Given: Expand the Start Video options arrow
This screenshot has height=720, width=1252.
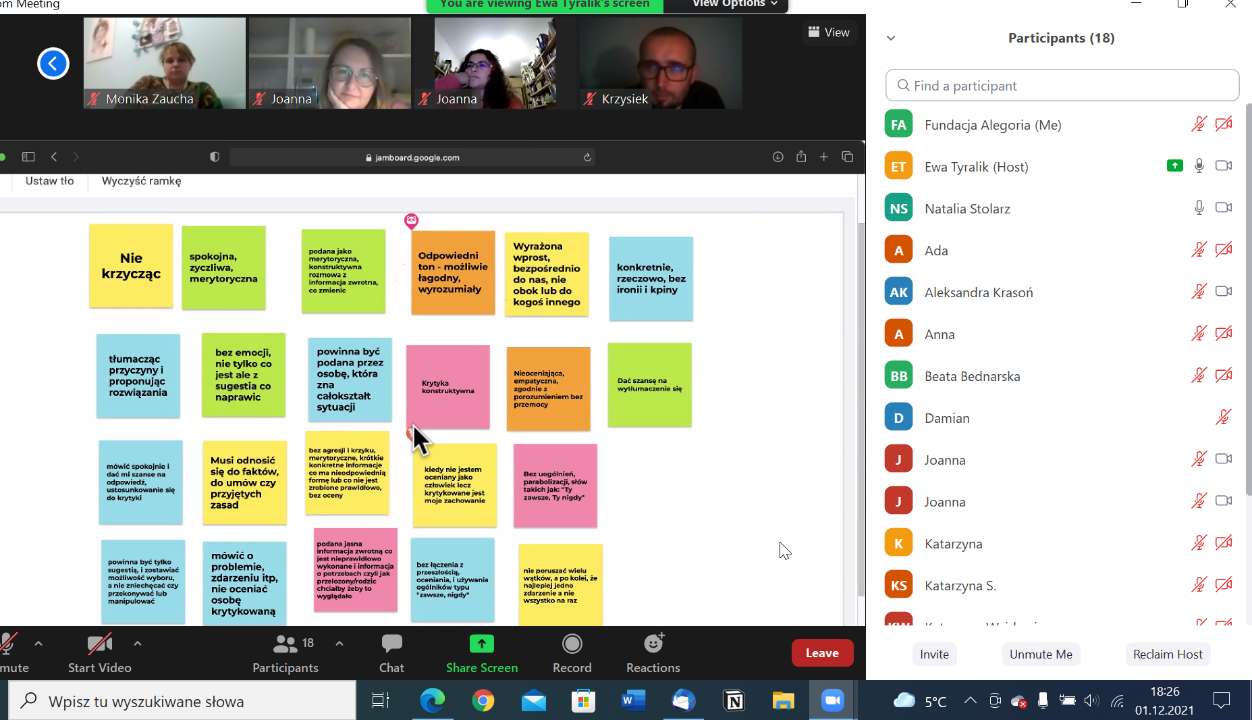Looking at the screenshot, I should [x=137, y=644].
